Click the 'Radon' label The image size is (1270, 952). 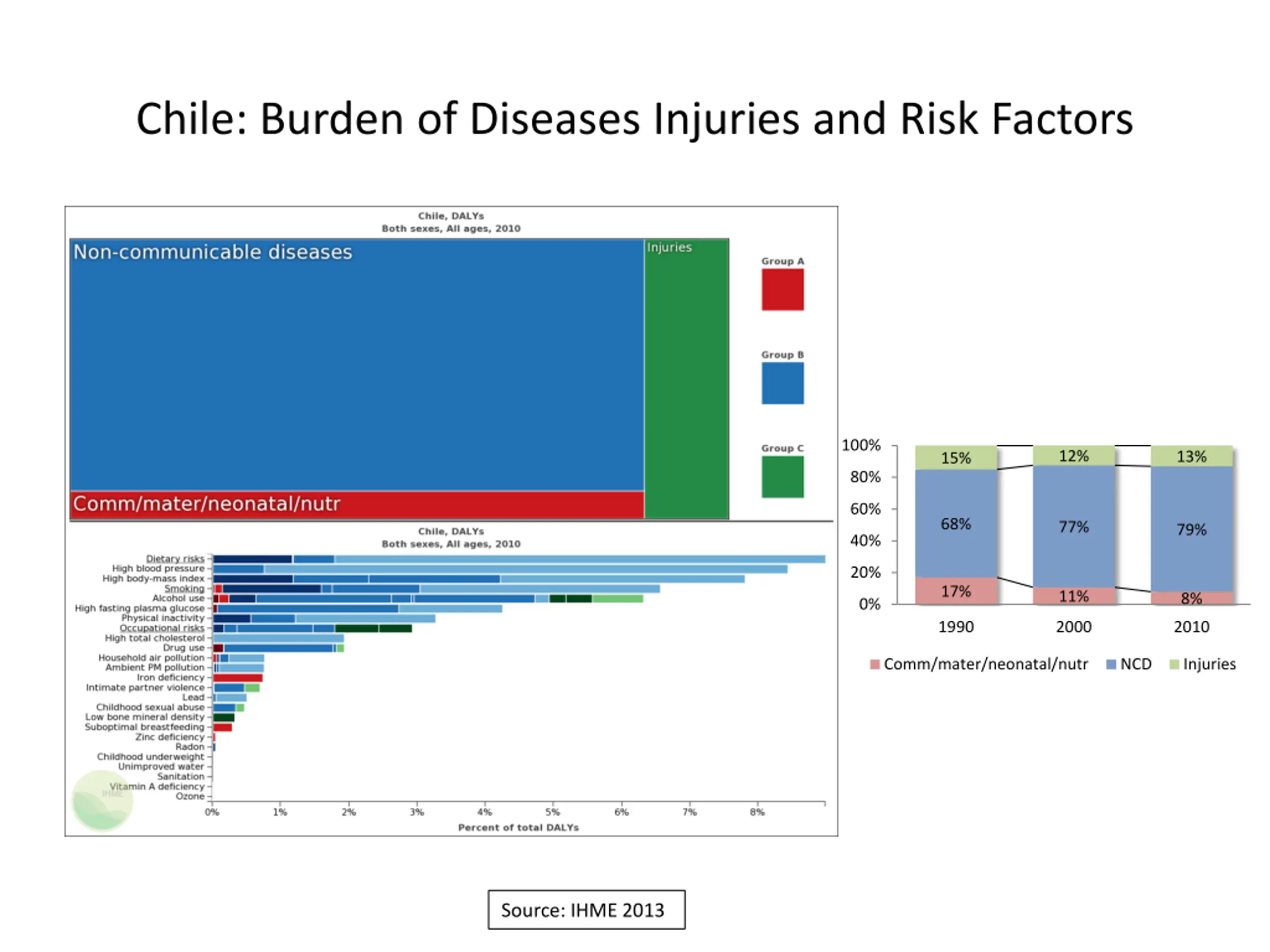coord(190,747)
